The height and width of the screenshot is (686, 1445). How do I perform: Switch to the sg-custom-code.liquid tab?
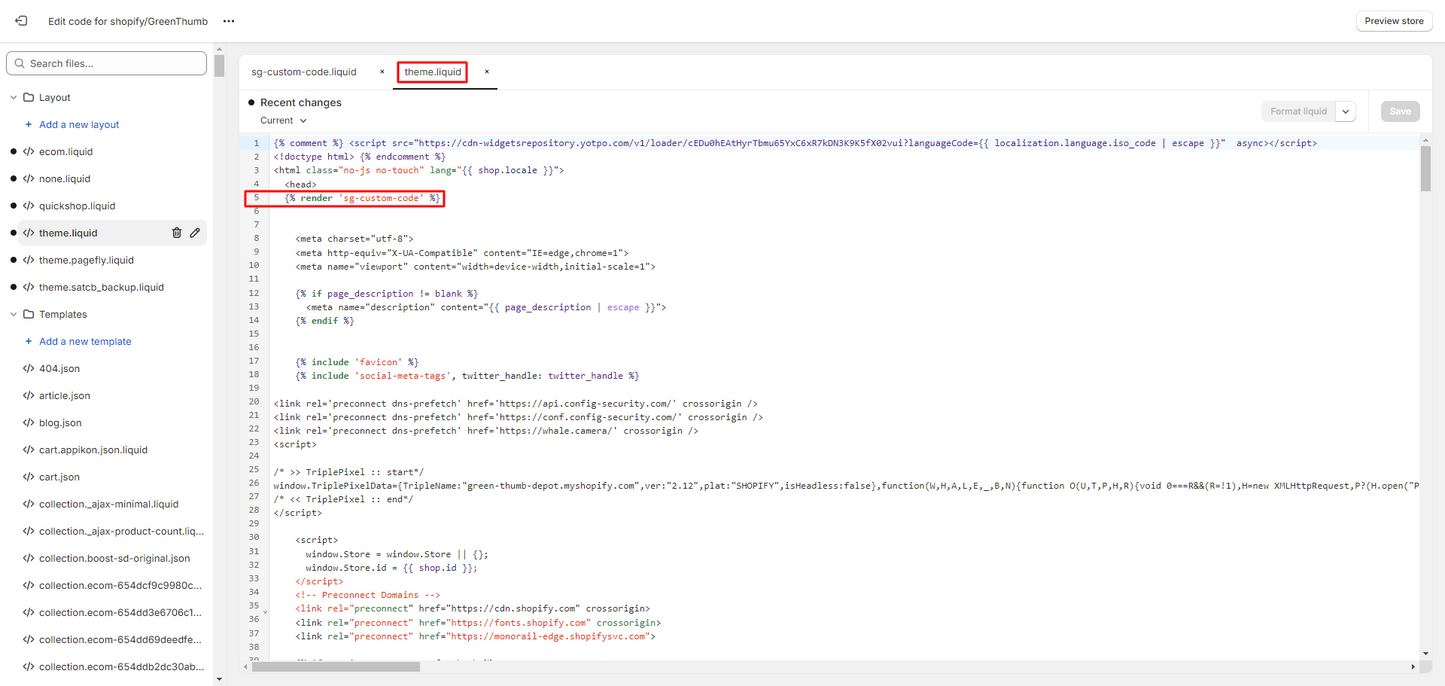click(x=304, y=72)
